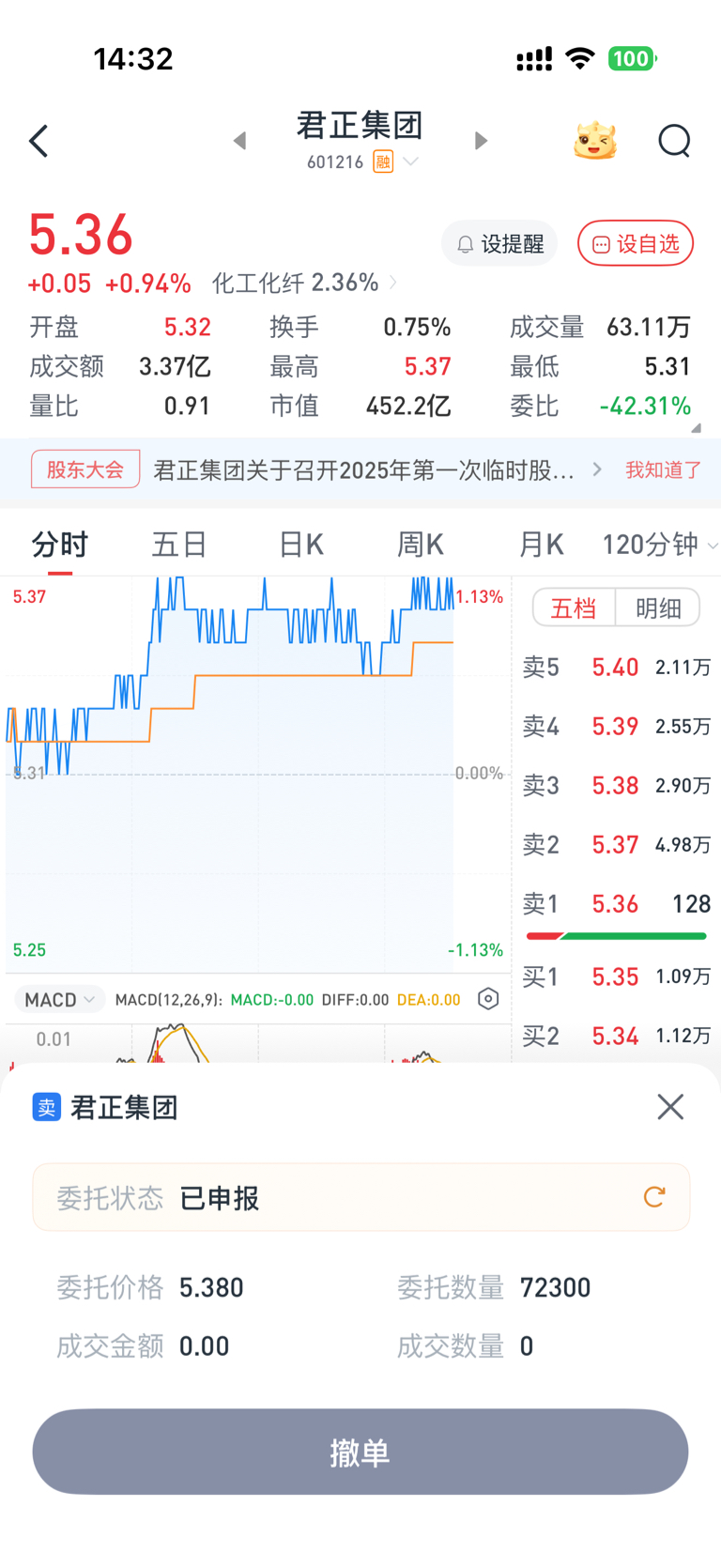Viewport: 721px width, 1568px height.
Task: Tap 市值 value 452.2亿
Action: click(x=408, y=407)
